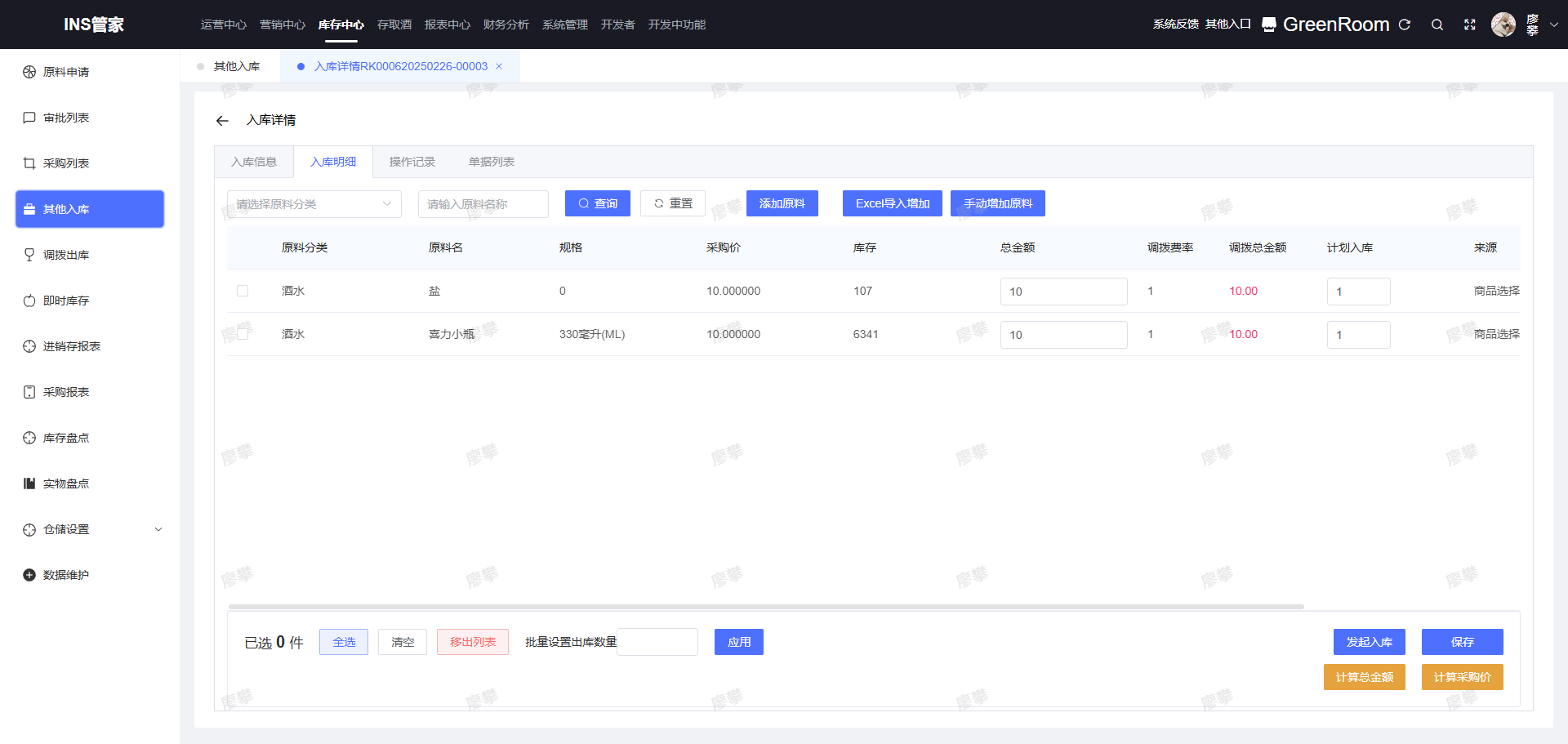
Task: Open search with the magnifier icon
Action: point(1437,25)
